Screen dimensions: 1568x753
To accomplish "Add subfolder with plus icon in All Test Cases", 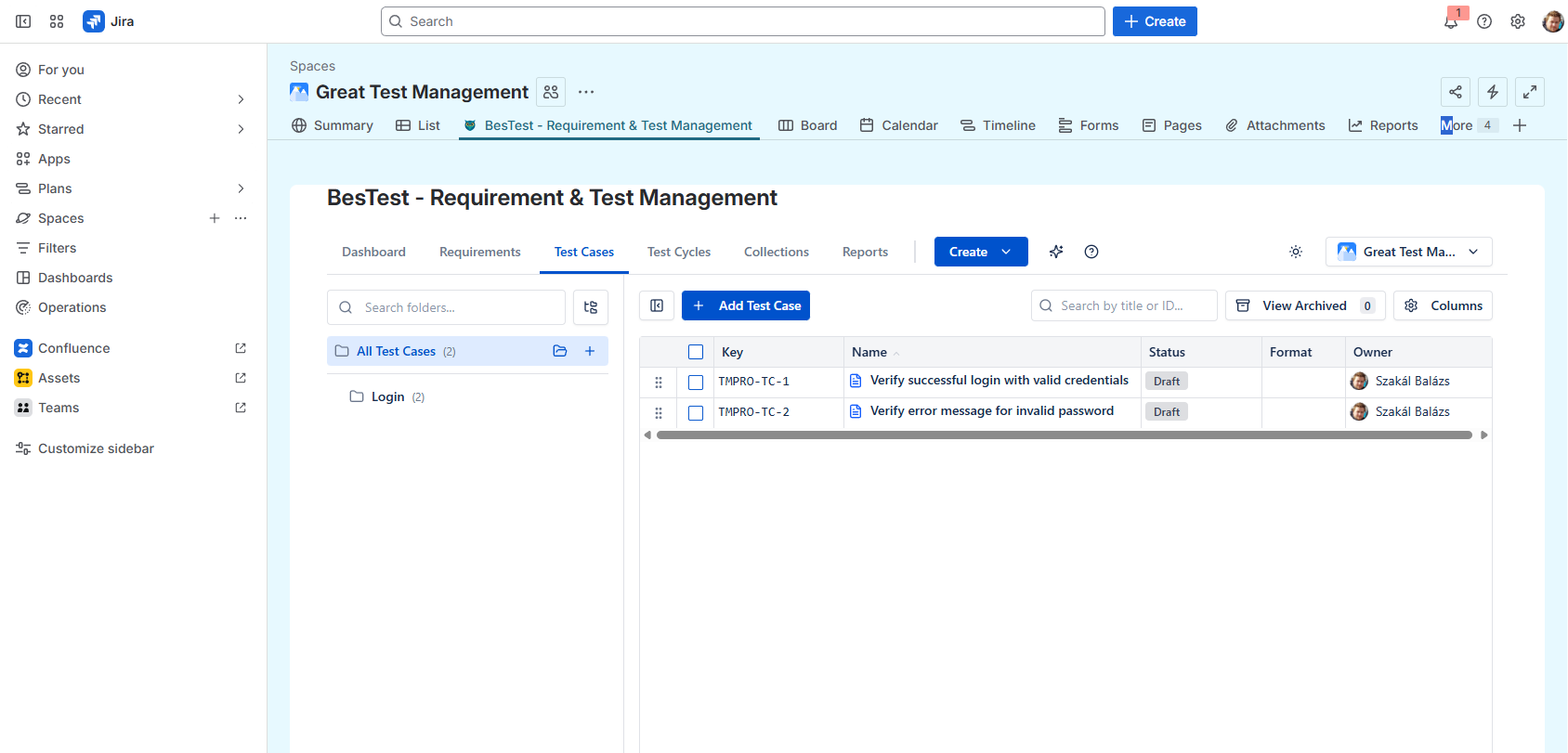I will click(x=590, y=351).
